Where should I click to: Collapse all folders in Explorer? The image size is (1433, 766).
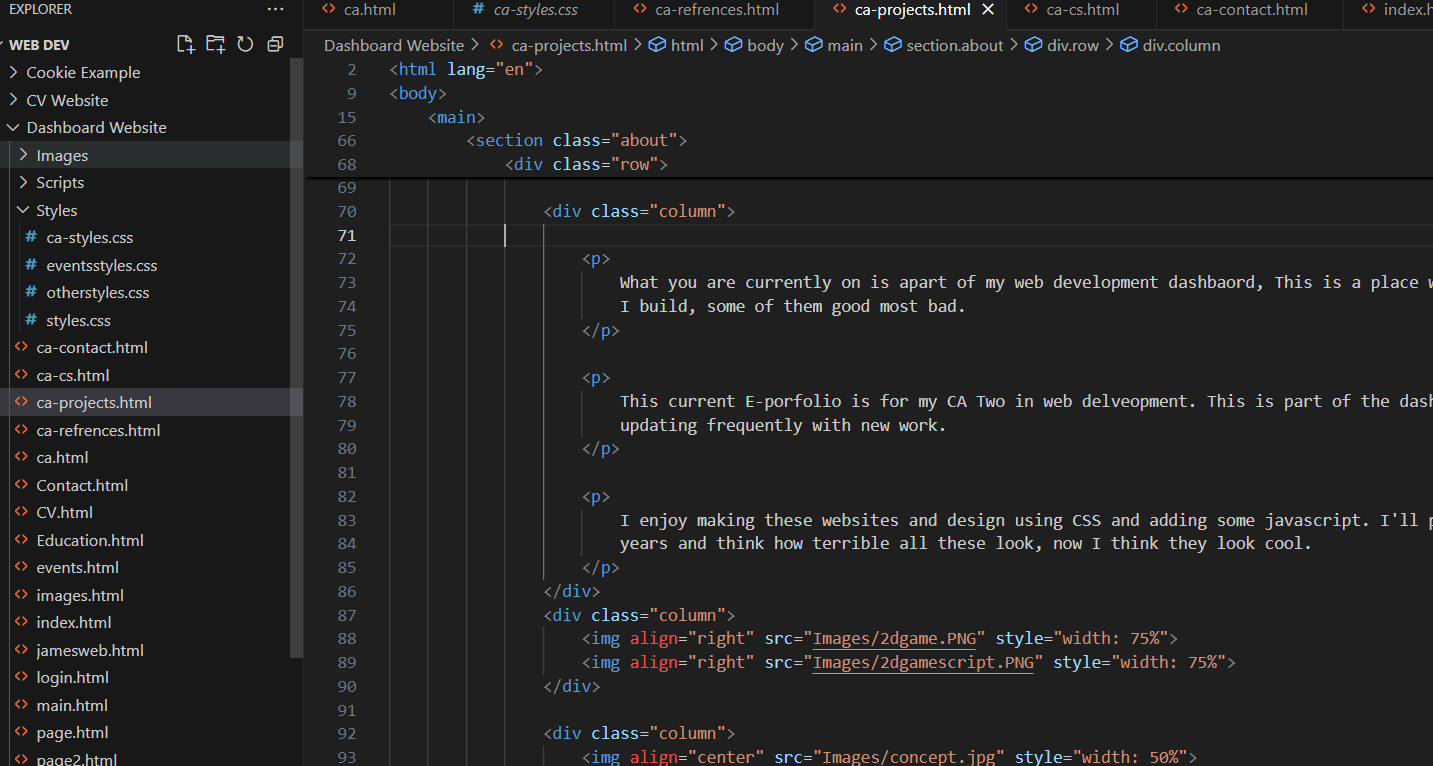click(275, 44)
